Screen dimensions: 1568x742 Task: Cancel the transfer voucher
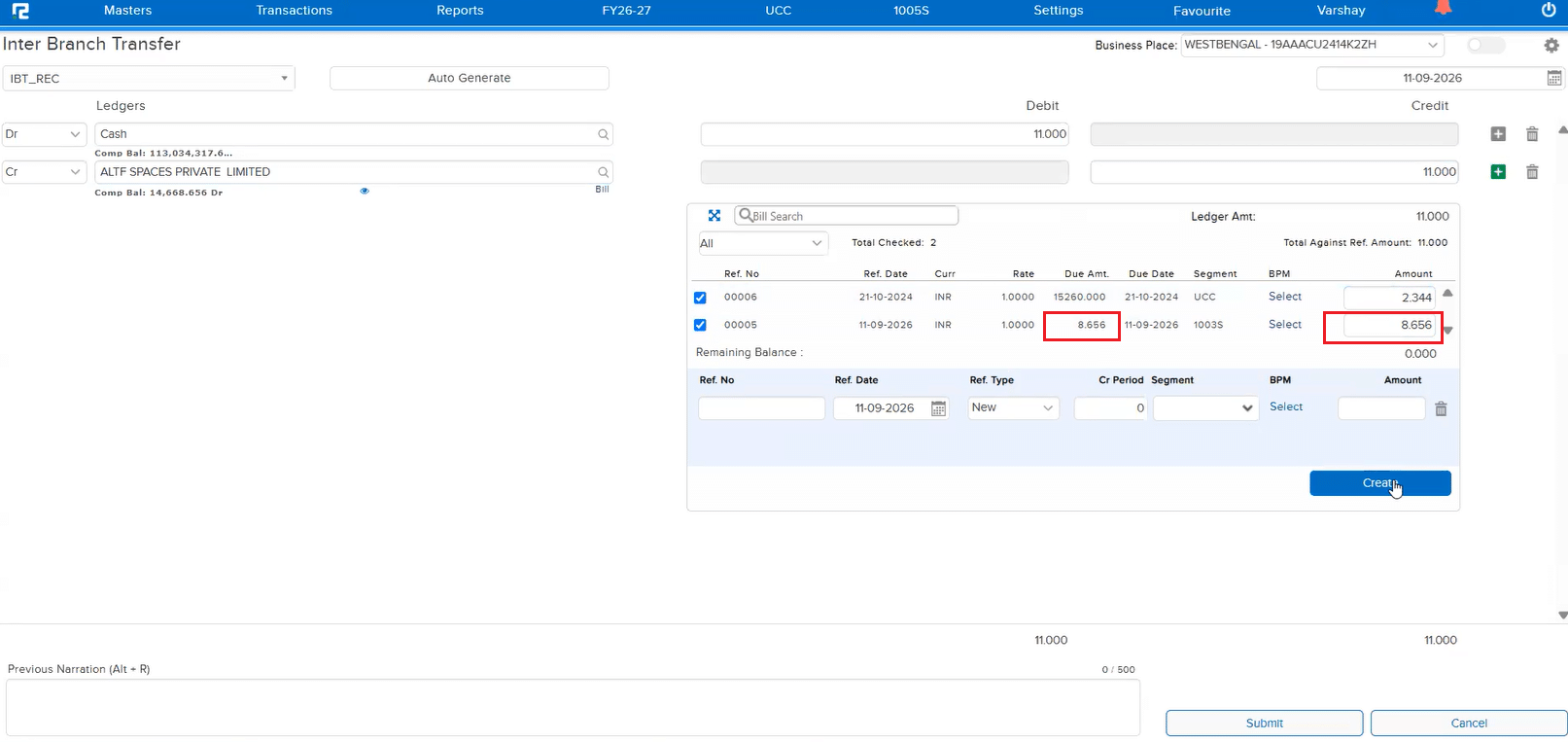(x=1469, y=723)
